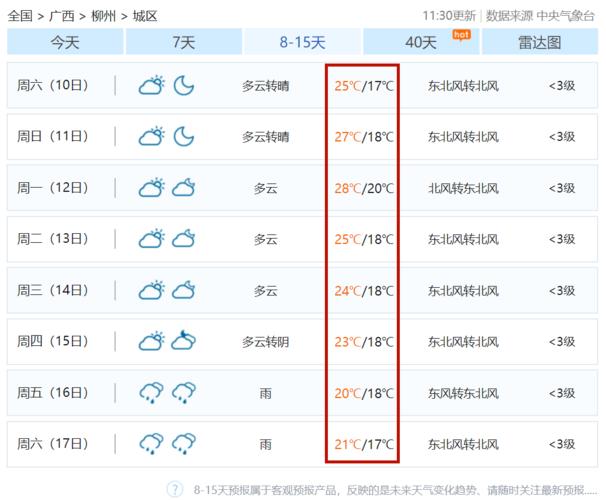Select the 8-15天 tab
The width and height of the screenshot is (606, 500).
[x=302, y=42]
